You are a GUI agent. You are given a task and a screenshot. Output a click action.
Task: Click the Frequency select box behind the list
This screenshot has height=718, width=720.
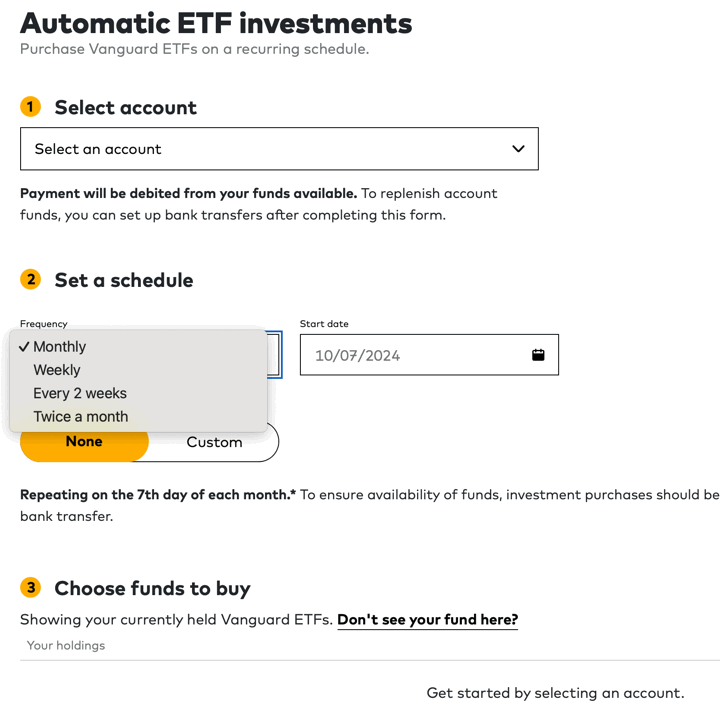(x=275, y=355)
